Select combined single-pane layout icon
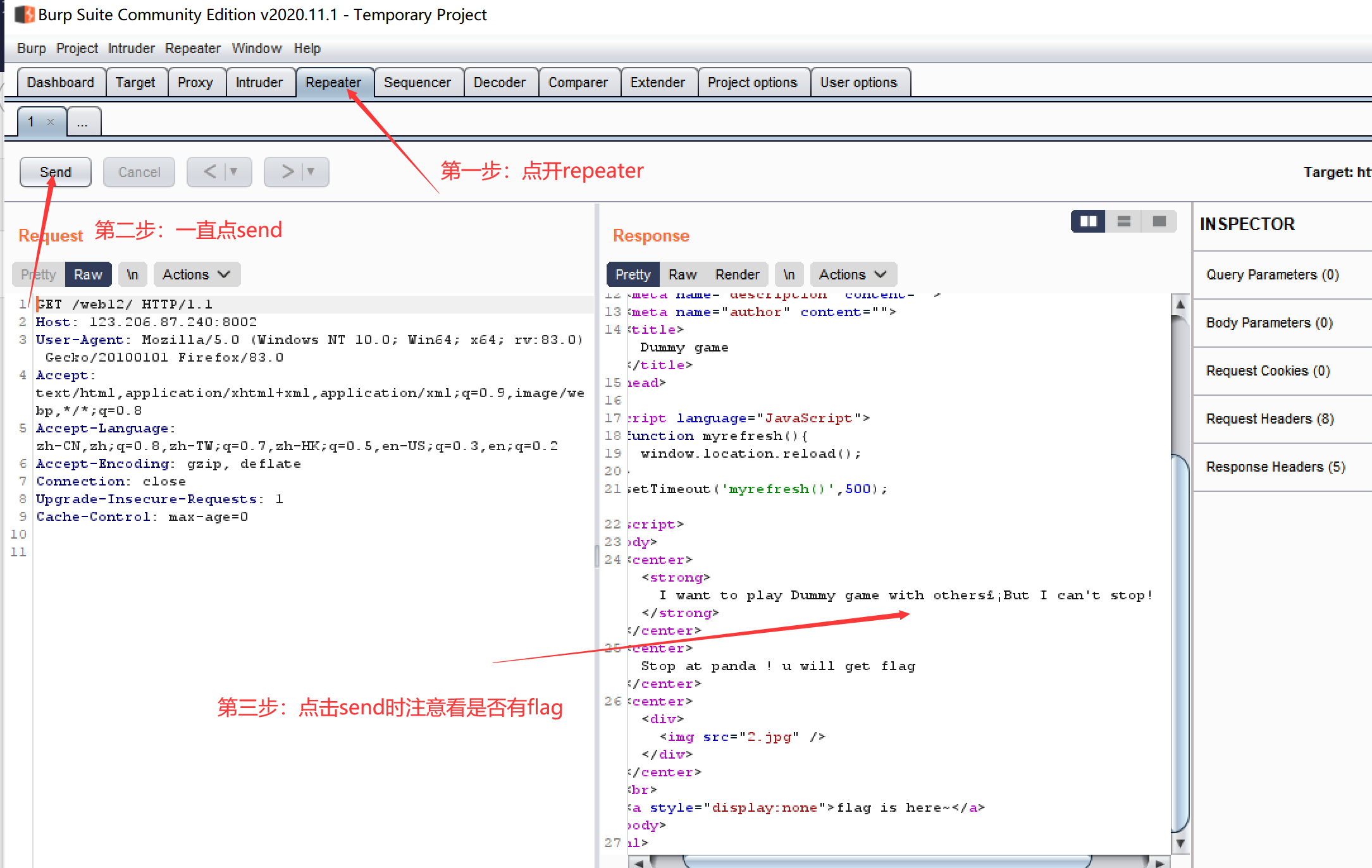This screenshot has height=868, width=1372. click(x=1159, y=221)
